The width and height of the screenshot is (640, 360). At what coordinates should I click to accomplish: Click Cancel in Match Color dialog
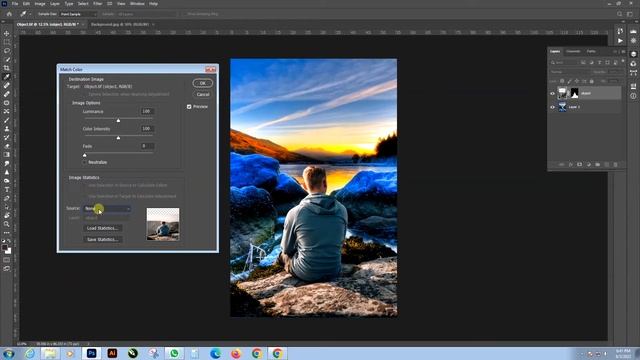(x=203, y=94)
